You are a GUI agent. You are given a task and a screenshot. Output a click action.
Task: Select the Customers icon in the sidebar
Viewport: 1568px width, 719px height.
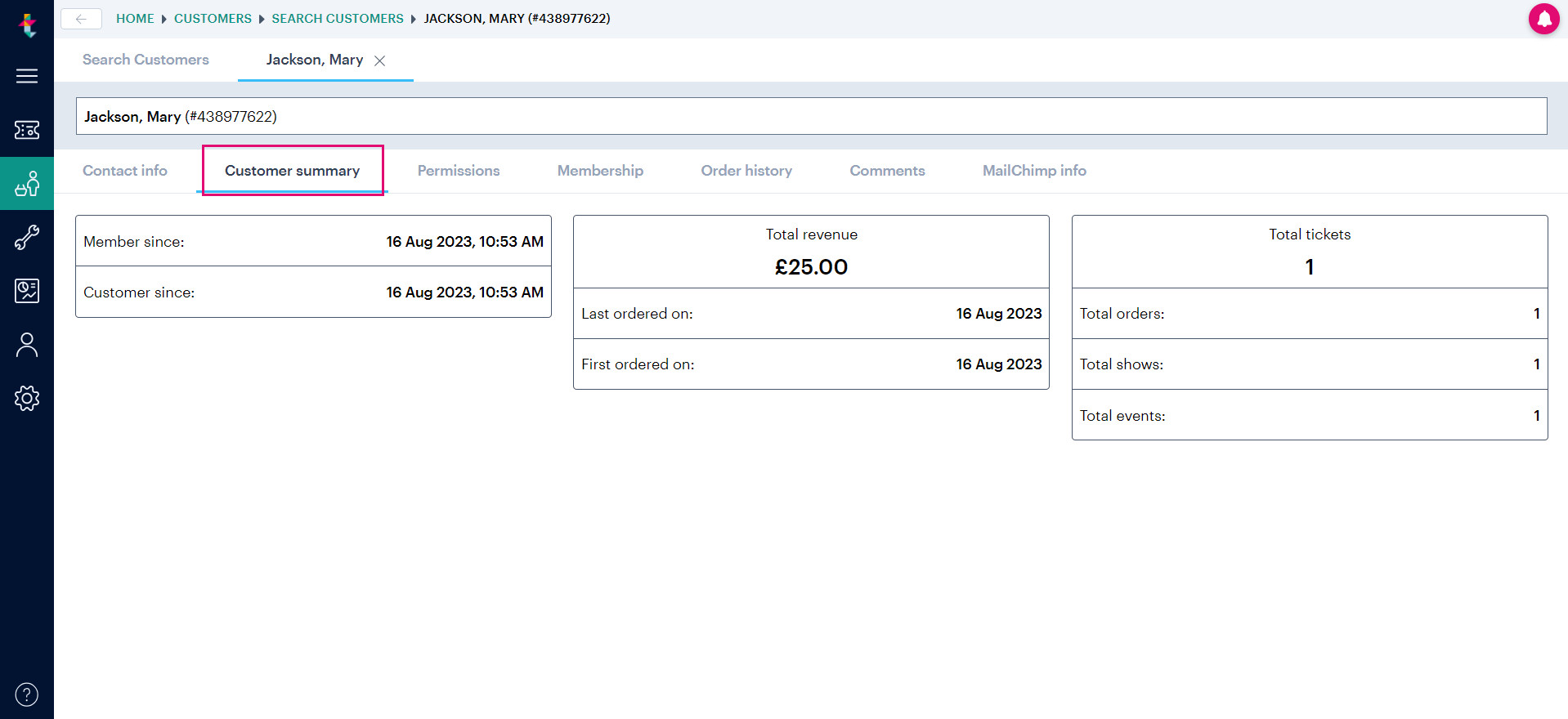[27, 184]
